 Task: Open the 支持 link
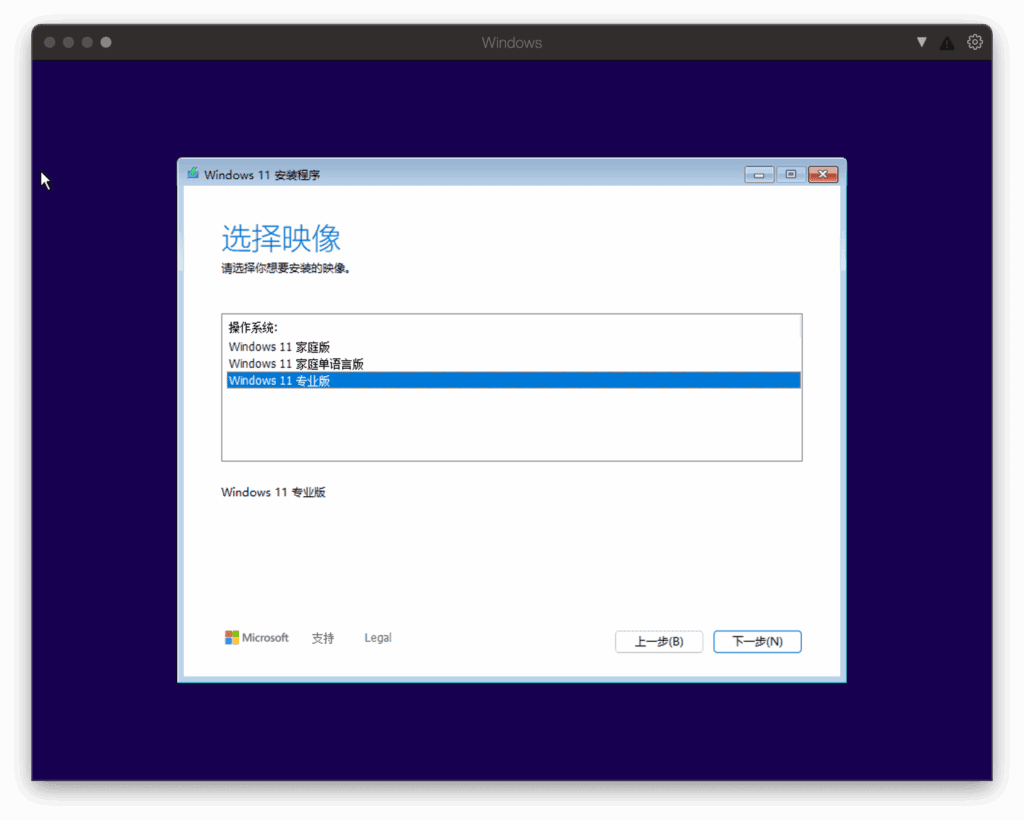(x=323, y=638)
